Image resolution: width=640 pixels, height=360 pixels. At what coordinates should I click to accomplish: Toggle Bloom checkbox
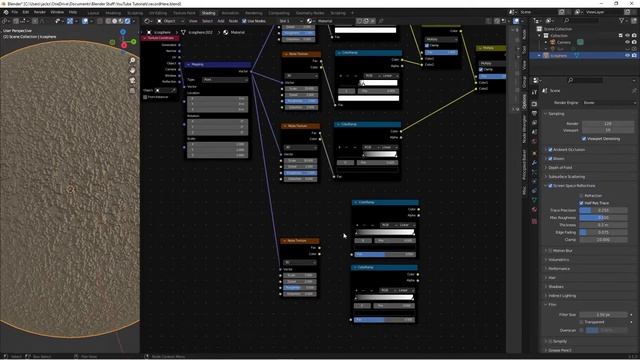coord(550,158)
